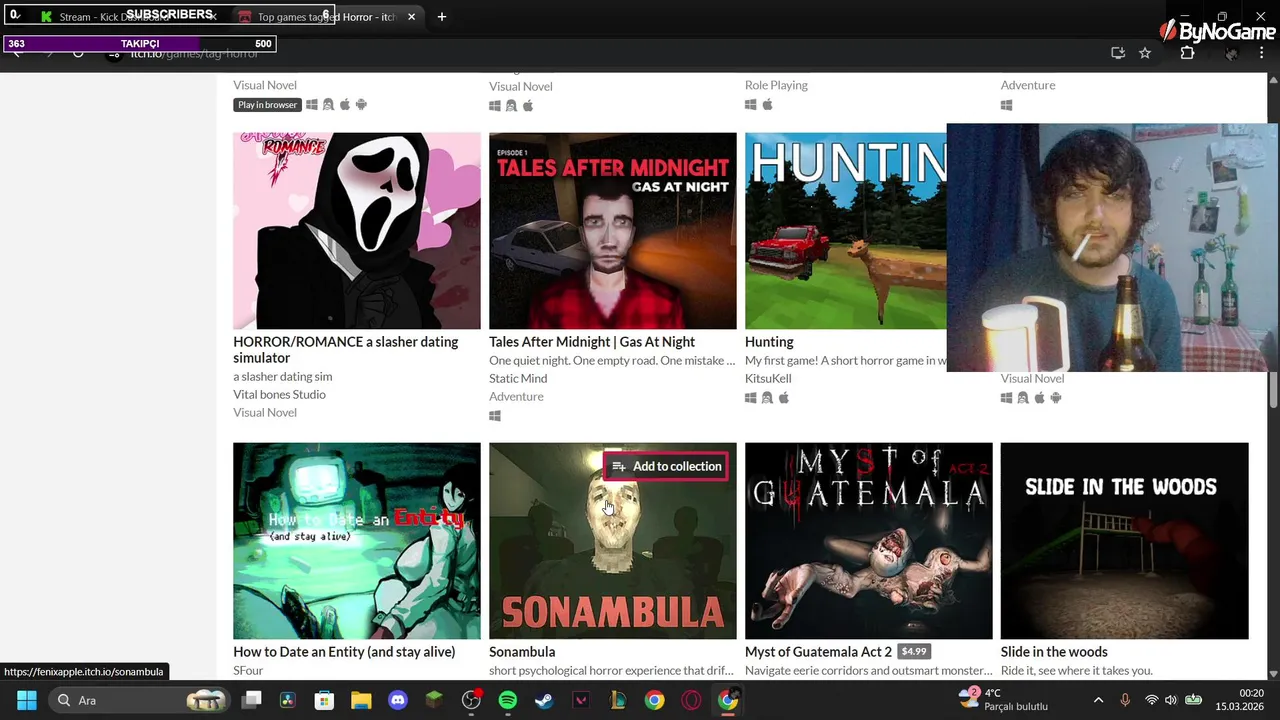Click the Tales After Midnight | Gas At Night title

point(592,341)
